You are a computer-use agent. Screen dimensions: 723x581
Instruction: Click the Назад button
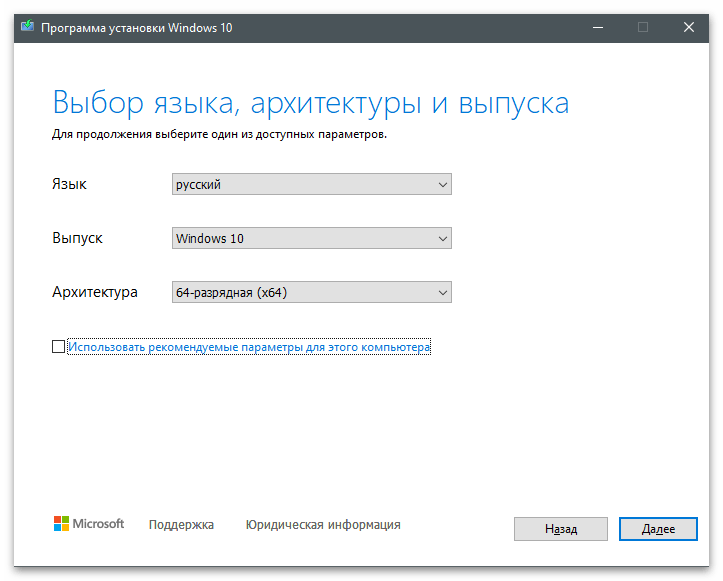pyautogui.click(x=561, y=529)
